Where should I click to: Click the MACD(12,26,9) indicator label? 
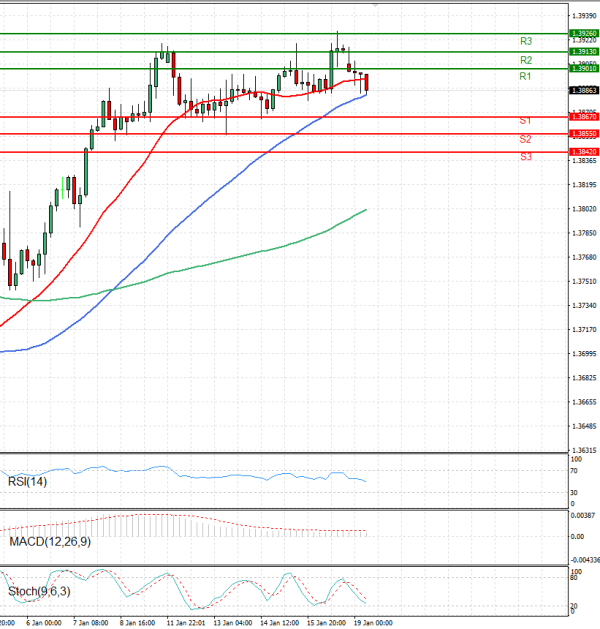pyautogui.click(x=47, y=541)
